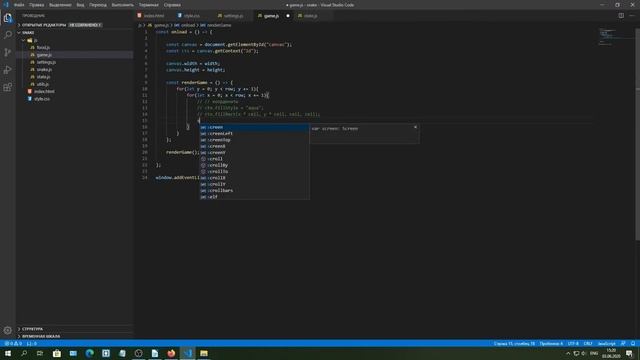Choose 'scroll' from the suggestion list
640x360 pixels.
(254, 159)
